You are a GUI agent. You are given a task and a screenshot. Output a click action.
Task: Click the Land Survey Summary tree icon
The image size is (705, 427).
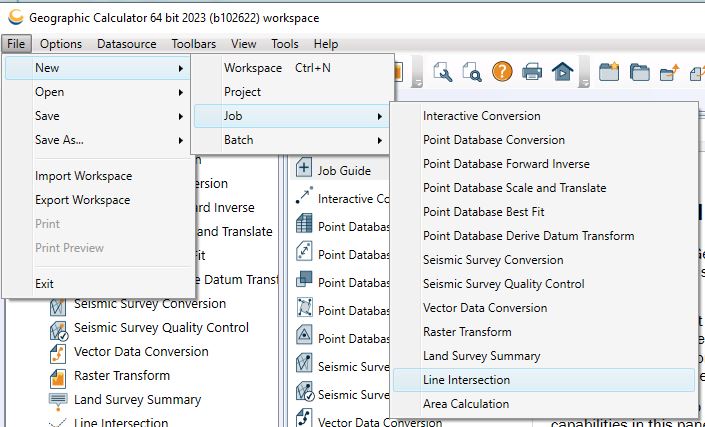pyautogui.click(x=58, y=400)
